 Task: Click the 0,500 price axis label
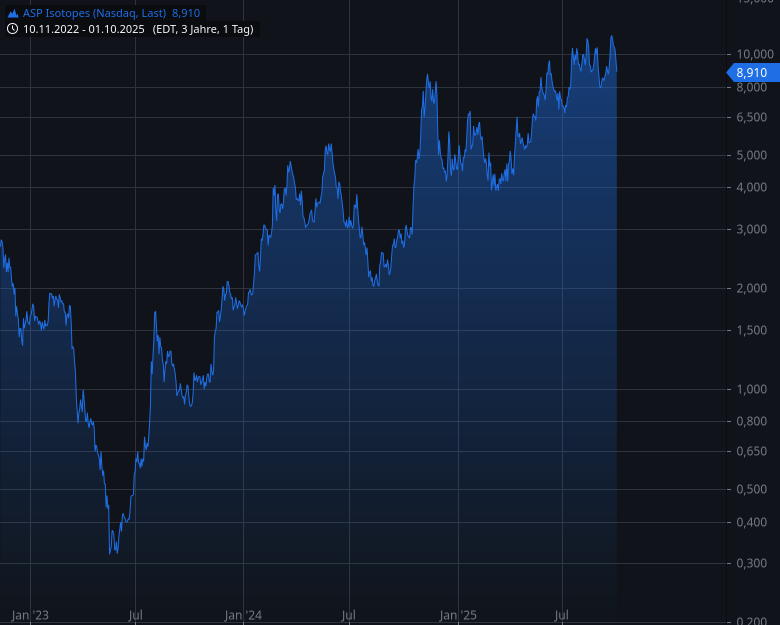751,489
